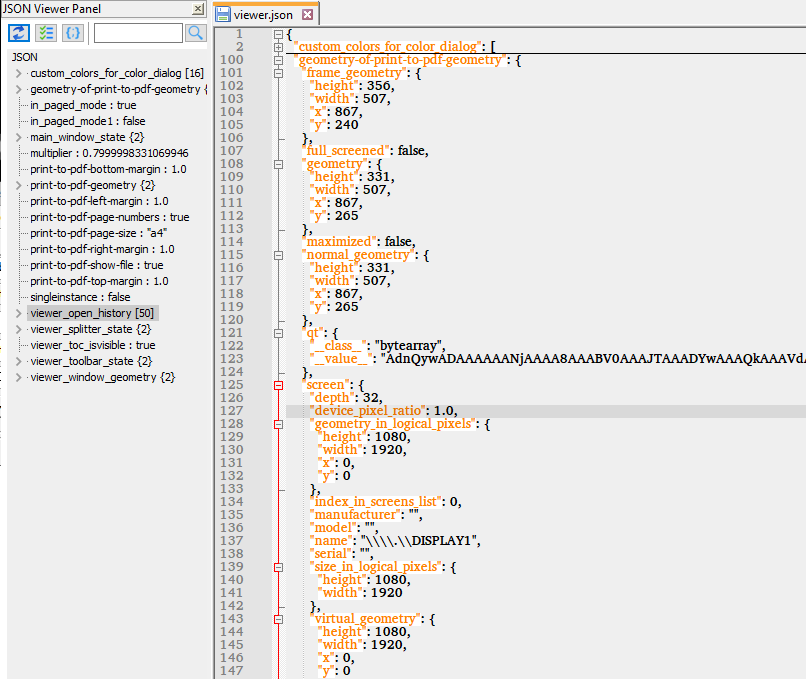
Task: Click the bytearray value on line 122
Action: (x=409, y=345)
